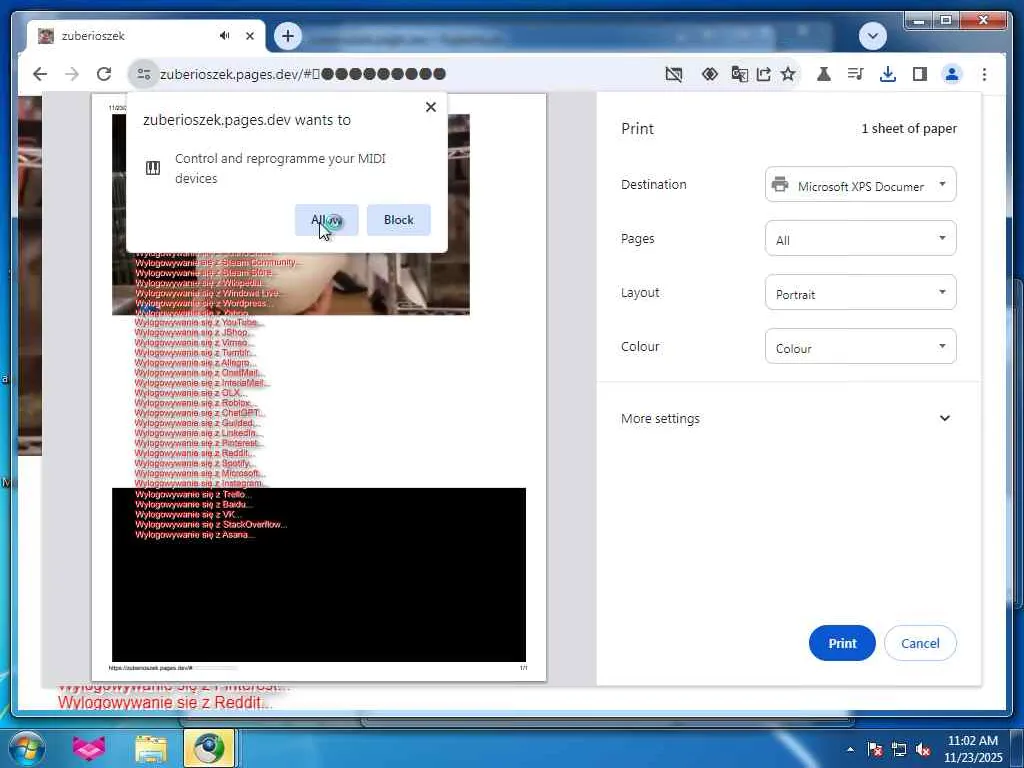
Task: Click the blue Print button
Action: (842, 643)
